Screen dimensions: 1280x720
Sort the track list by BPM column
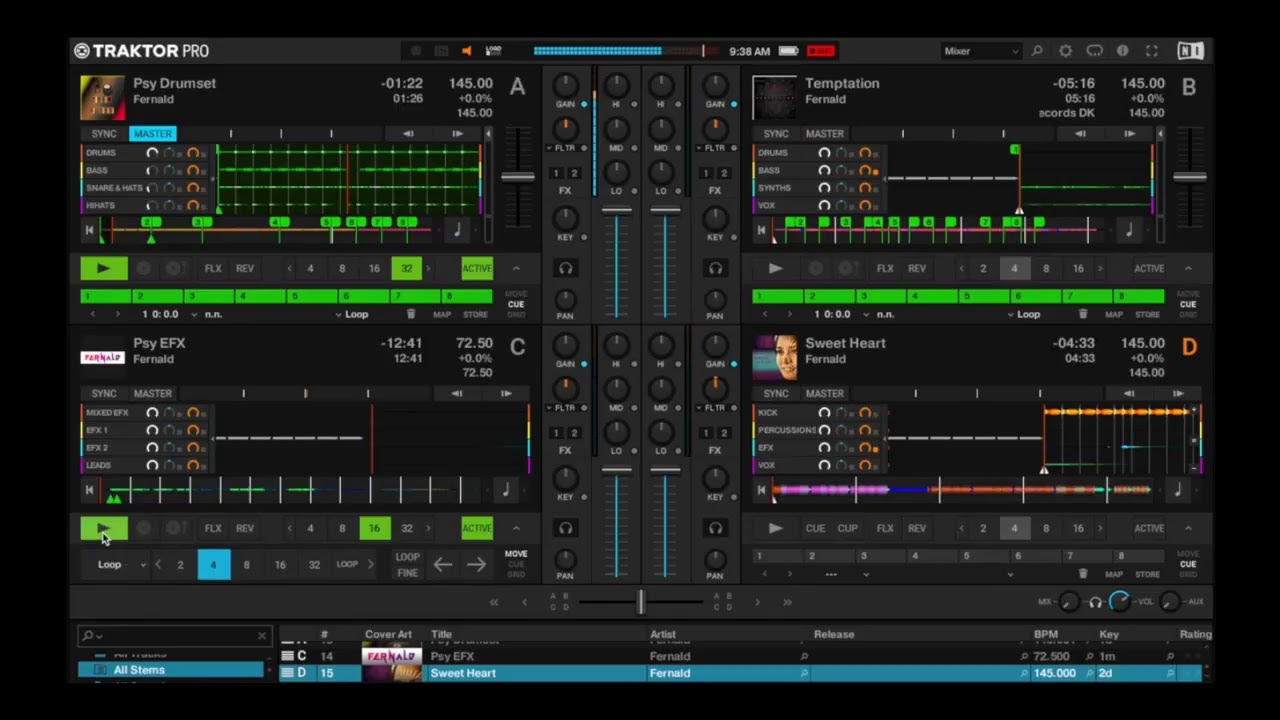pos(1045,634)
